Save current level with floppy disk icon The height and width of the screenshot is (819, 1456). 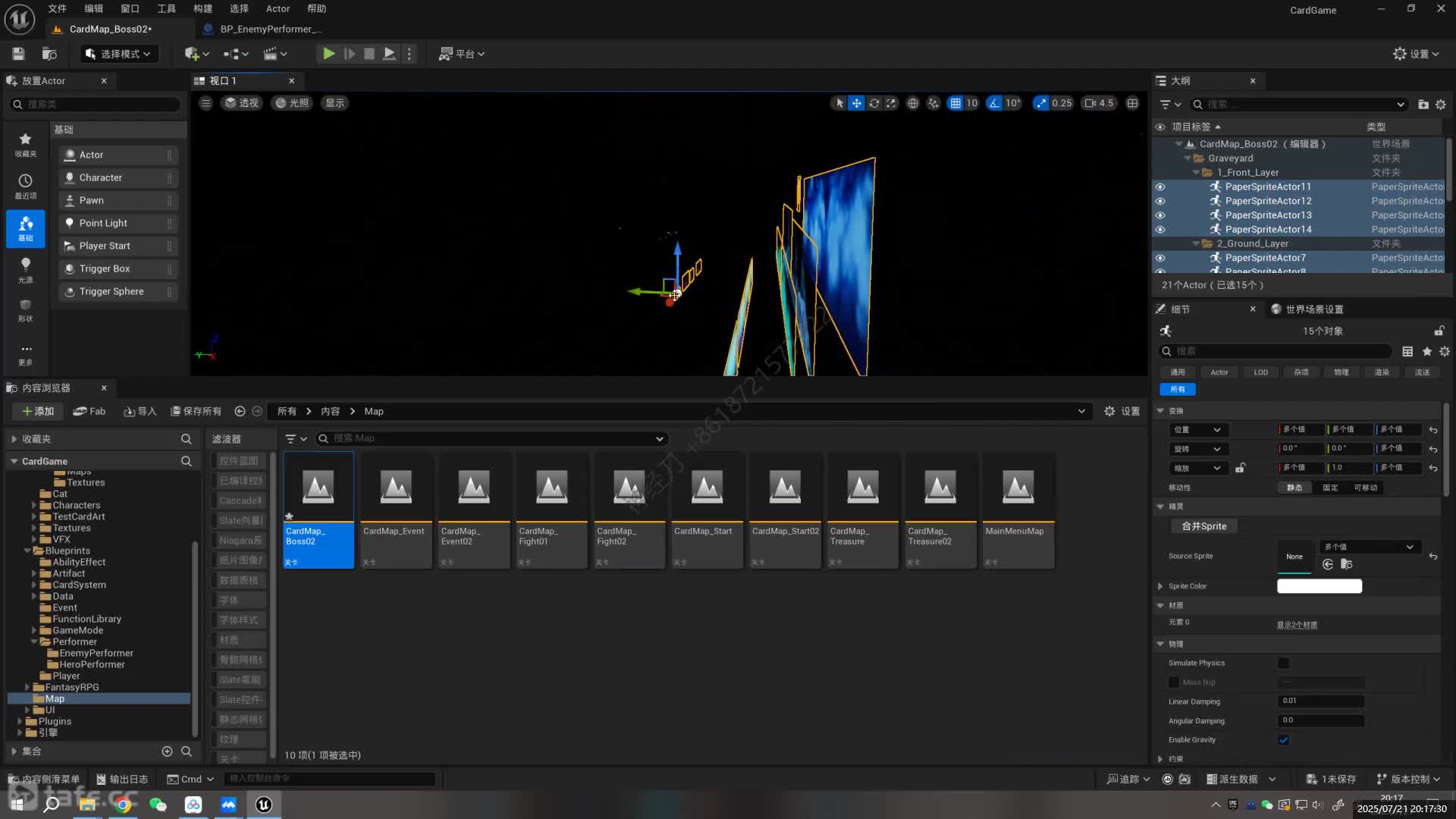click(x=18, y=54)
